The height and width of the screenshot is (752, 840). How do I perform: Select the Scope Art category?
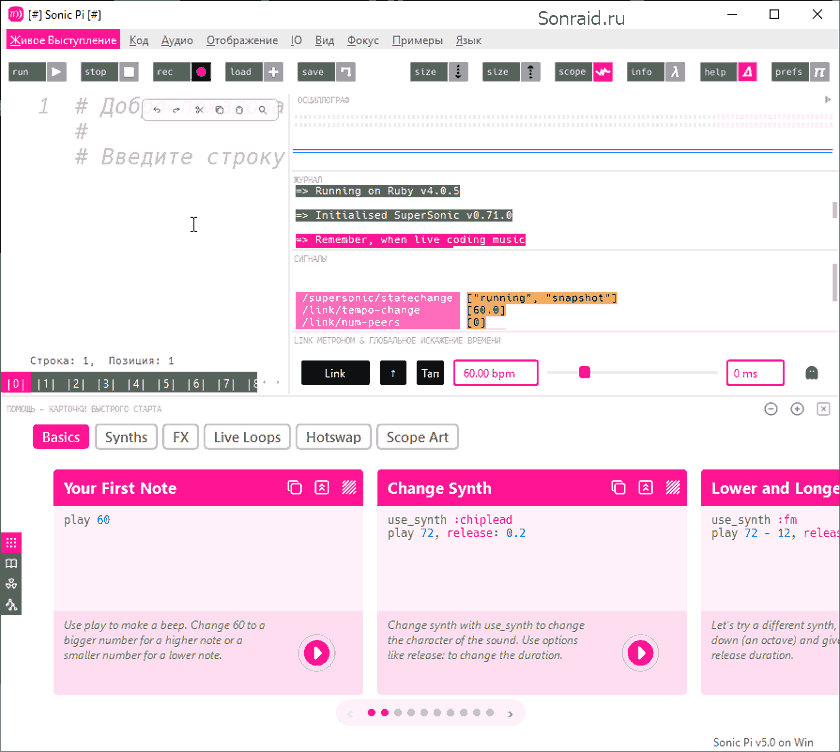point(417,437)
